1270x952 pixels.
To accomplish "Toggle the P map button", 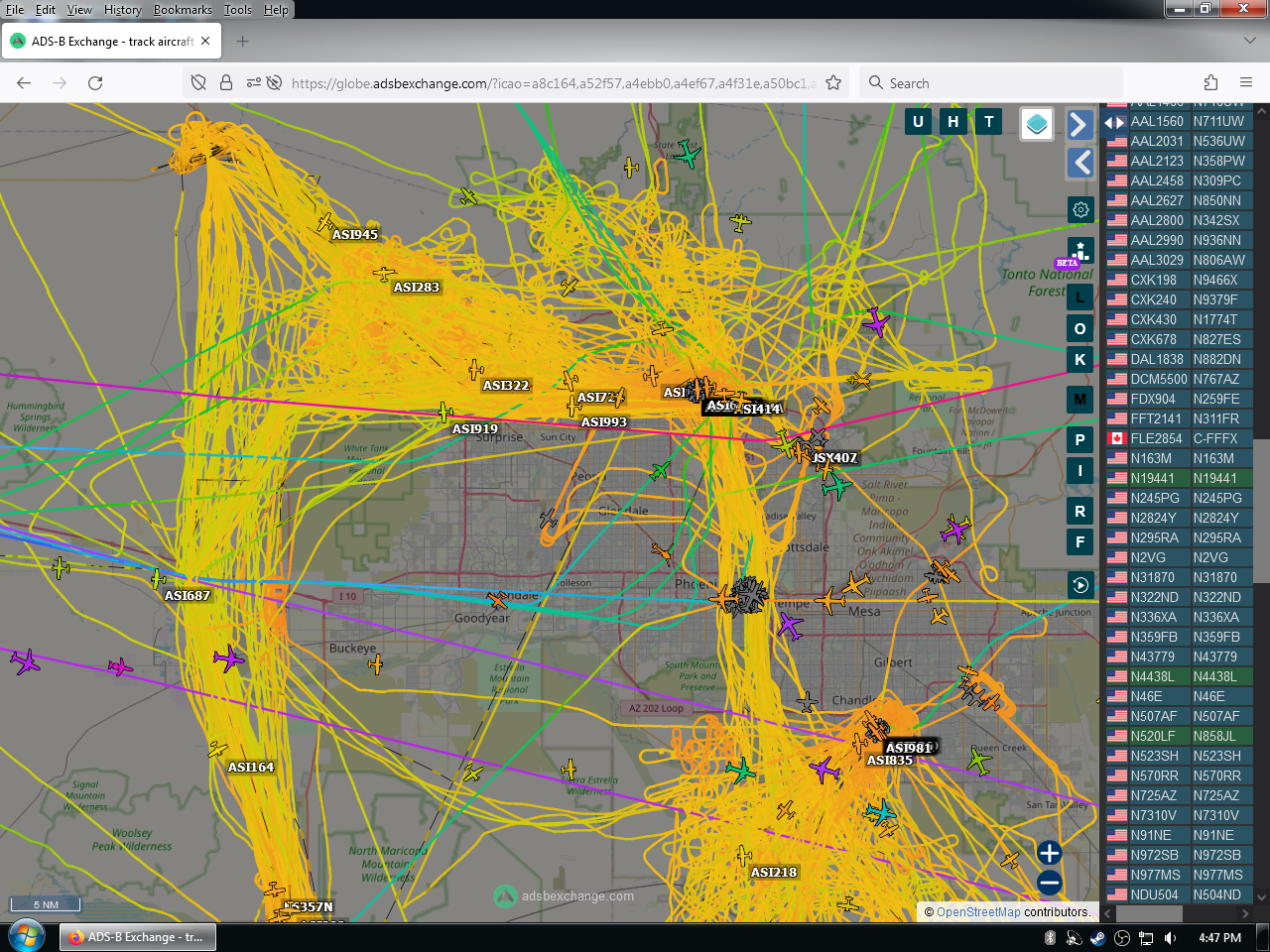I will tap(1080, 439).
